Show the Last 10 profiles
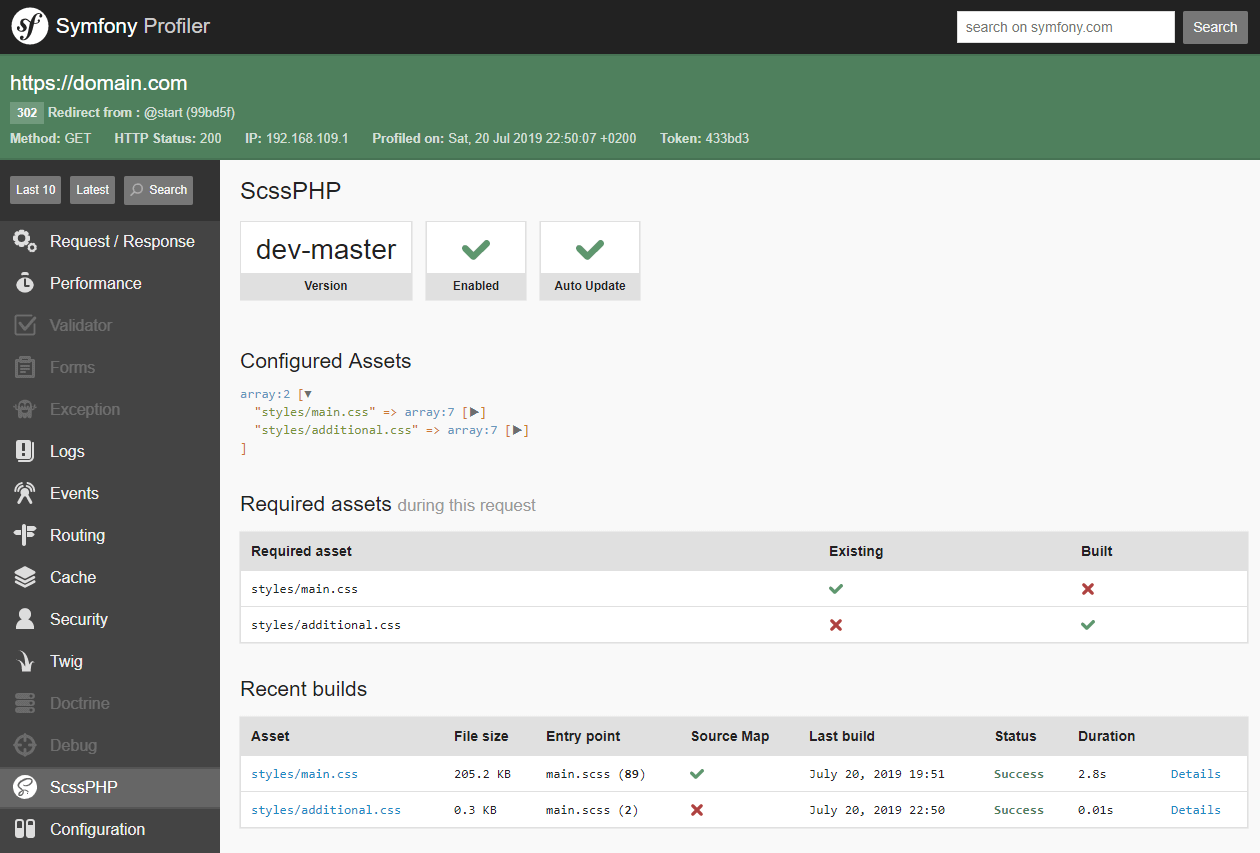This screenshot has height=853, width=1260. pos(36,190)
